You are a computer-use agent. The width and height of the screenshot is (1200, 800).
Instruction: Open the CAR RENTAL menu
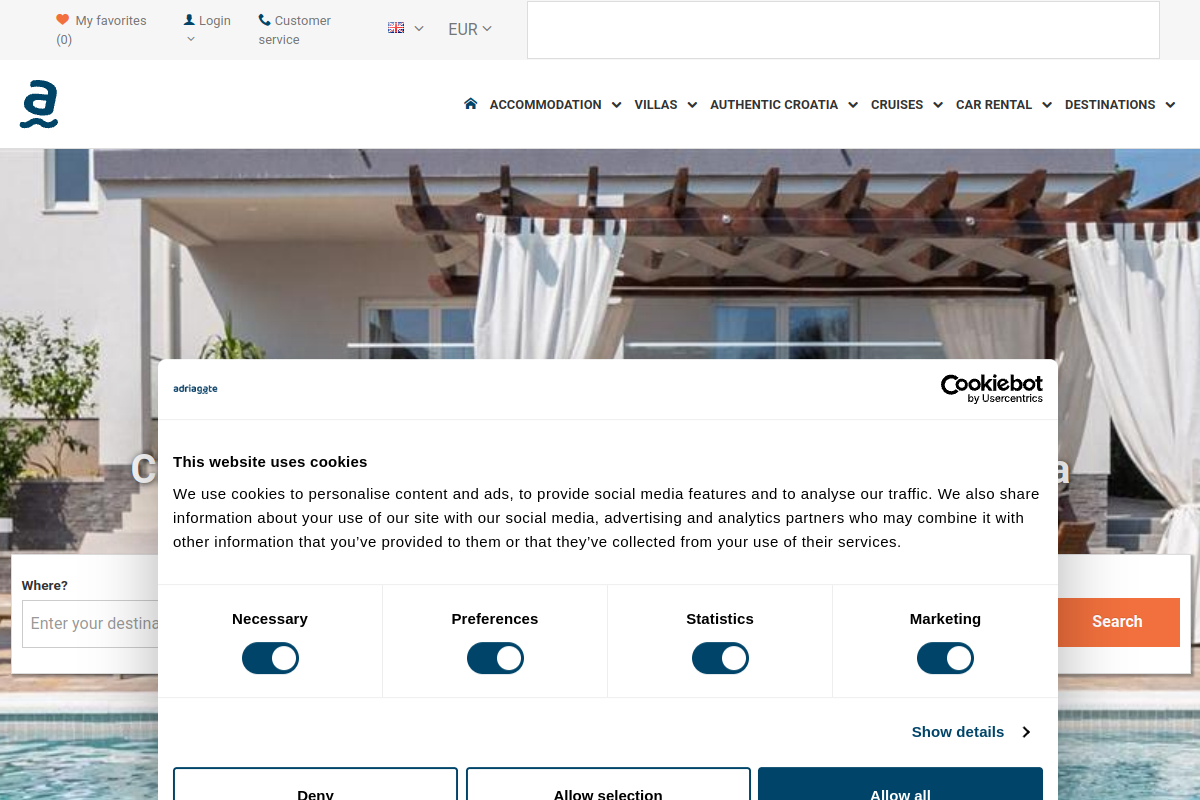tap(994, 105)
